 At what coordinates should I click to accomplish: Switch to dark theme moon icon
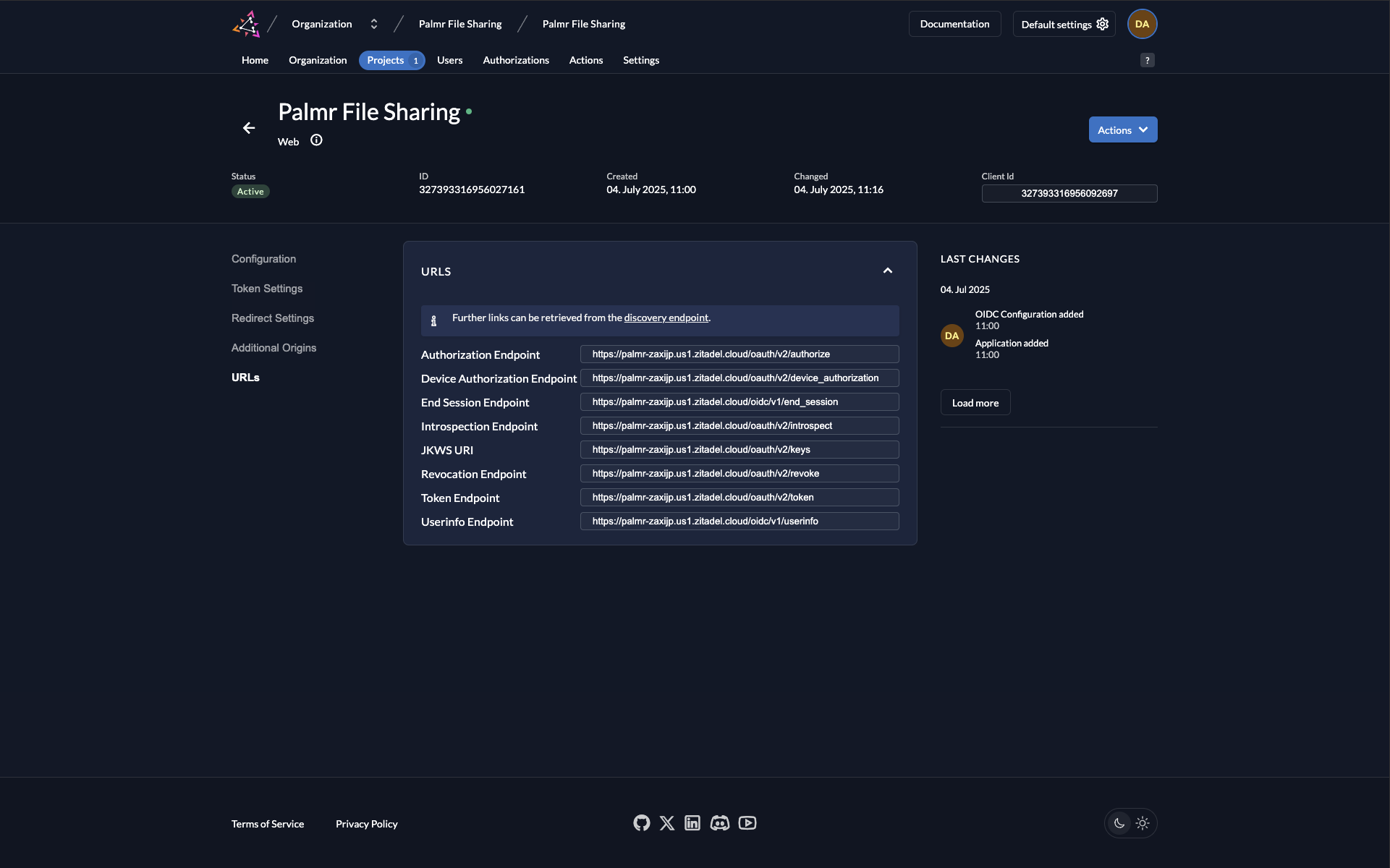click(1119, 823)
